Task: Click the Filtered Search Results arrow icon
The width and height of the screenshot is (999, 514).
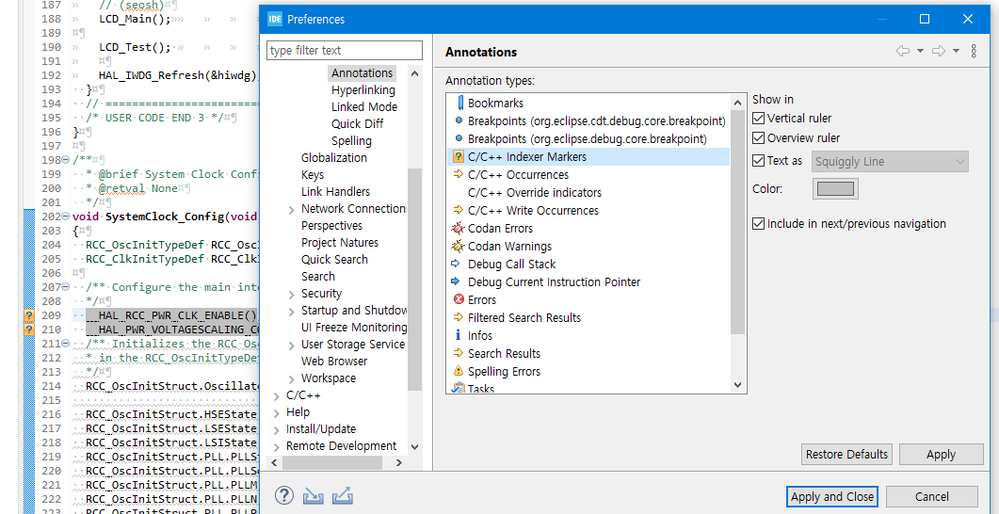Action: [x=457, y=317]
